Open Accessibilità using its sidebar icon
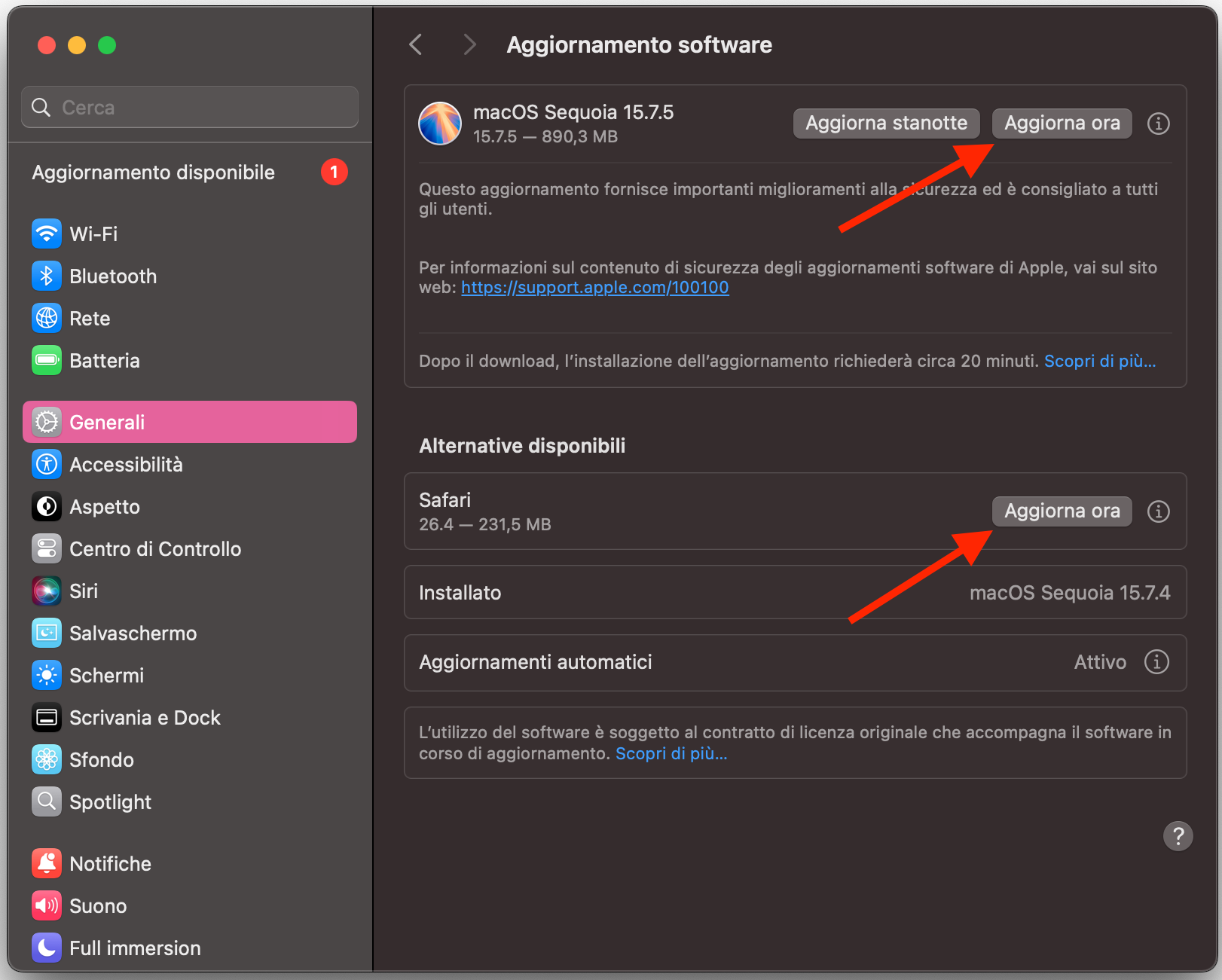Image resolution: width=1222 pixels, height=980 pixels. pyautogui.click(x=46, y=464)
